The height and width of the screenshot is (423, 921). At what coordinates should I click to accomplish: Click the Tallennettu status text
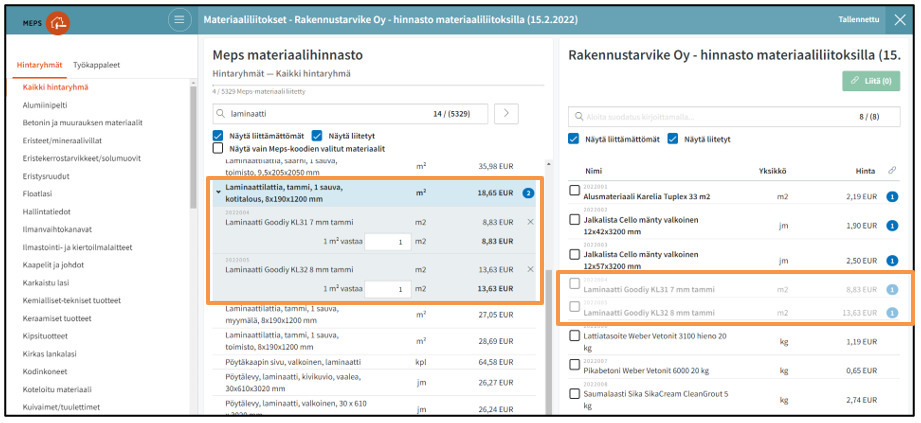[x=859, y=19]
